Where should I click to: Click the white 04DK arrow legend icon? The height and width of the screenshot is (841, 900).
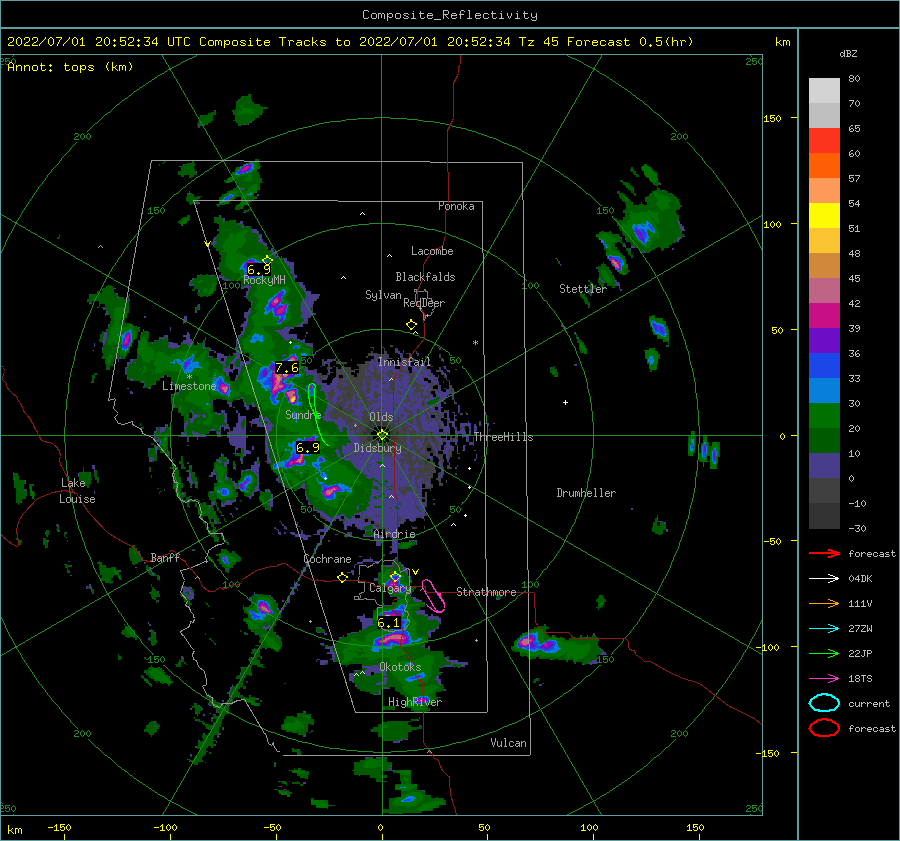[824, 579]
